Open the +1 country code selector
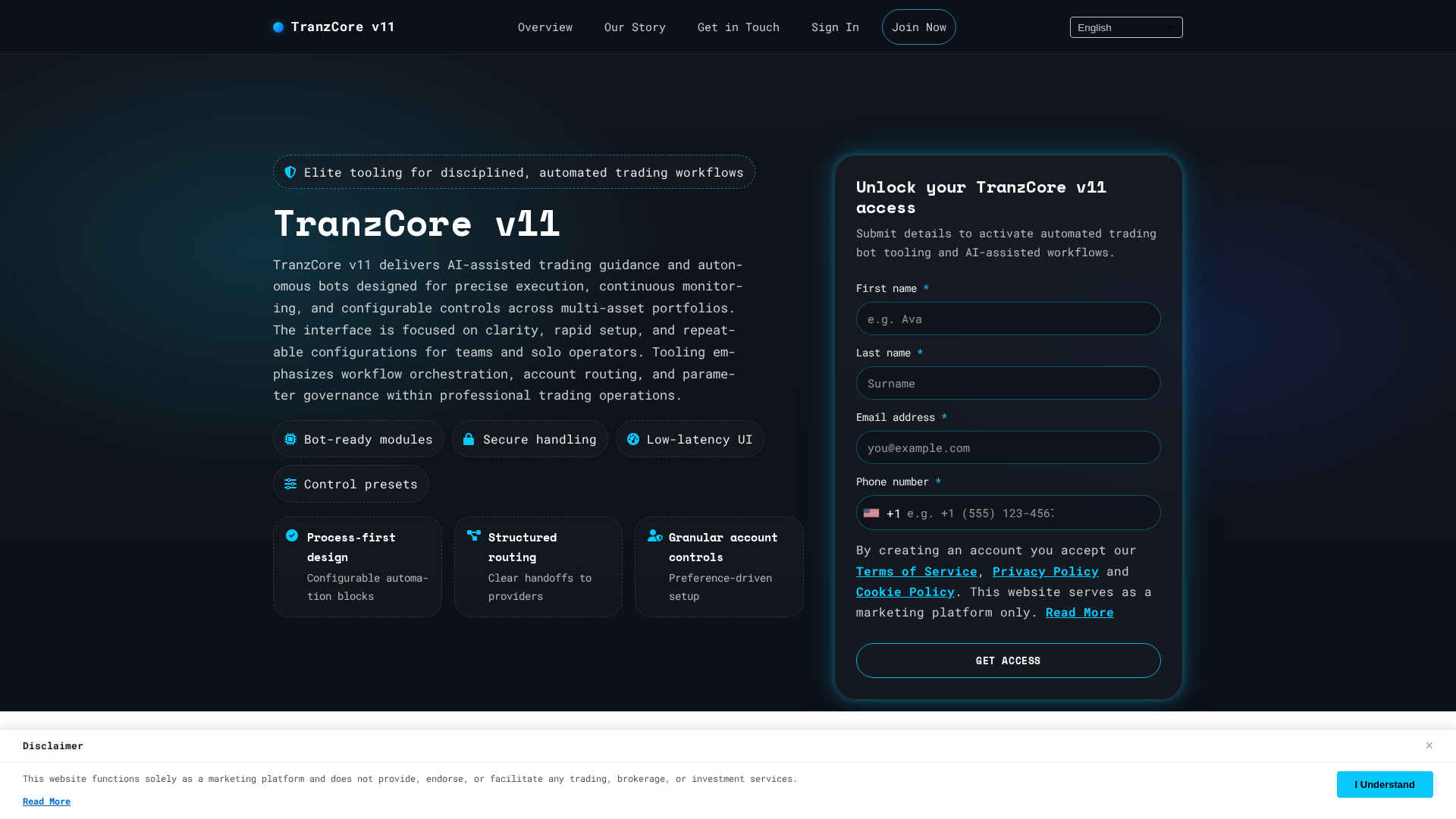1456x819 pixels. pos(883,513)
